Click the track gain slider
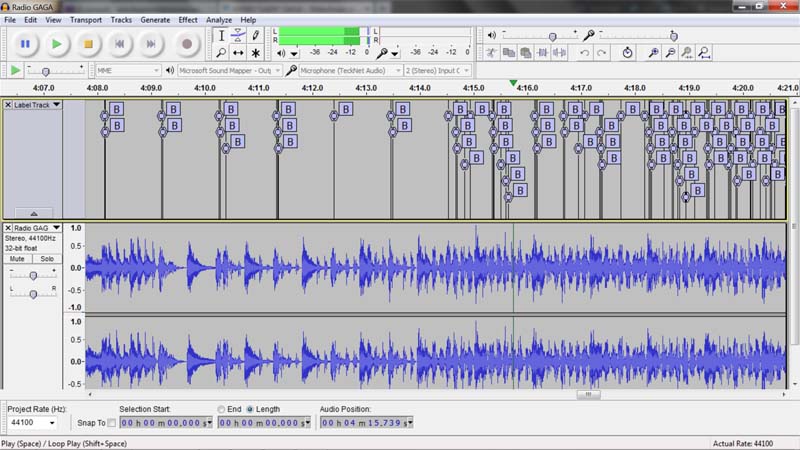 pos(34,275)
